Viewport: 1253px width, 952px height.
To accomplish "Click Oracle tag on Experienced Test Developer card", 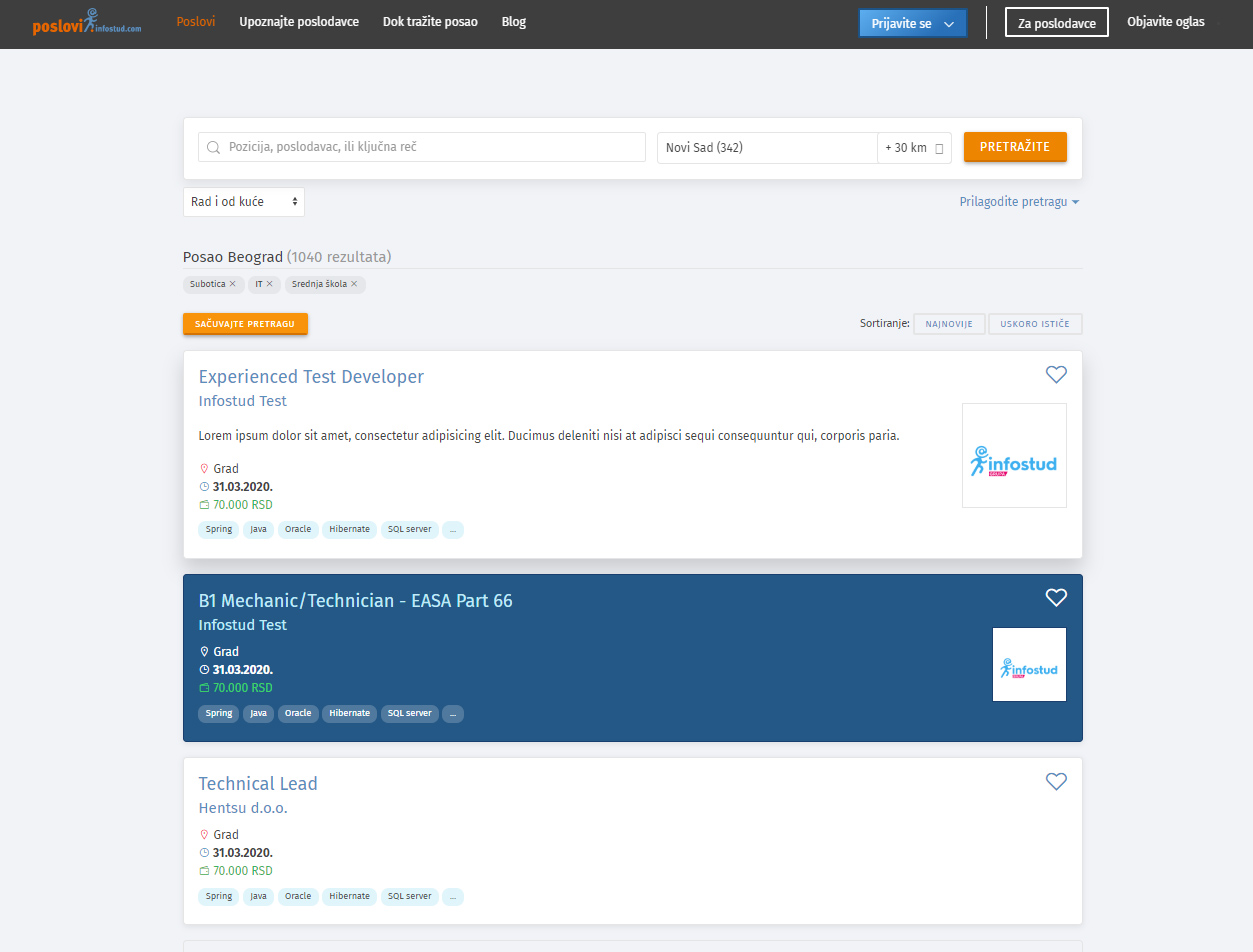I will click(x=298, y=529).
